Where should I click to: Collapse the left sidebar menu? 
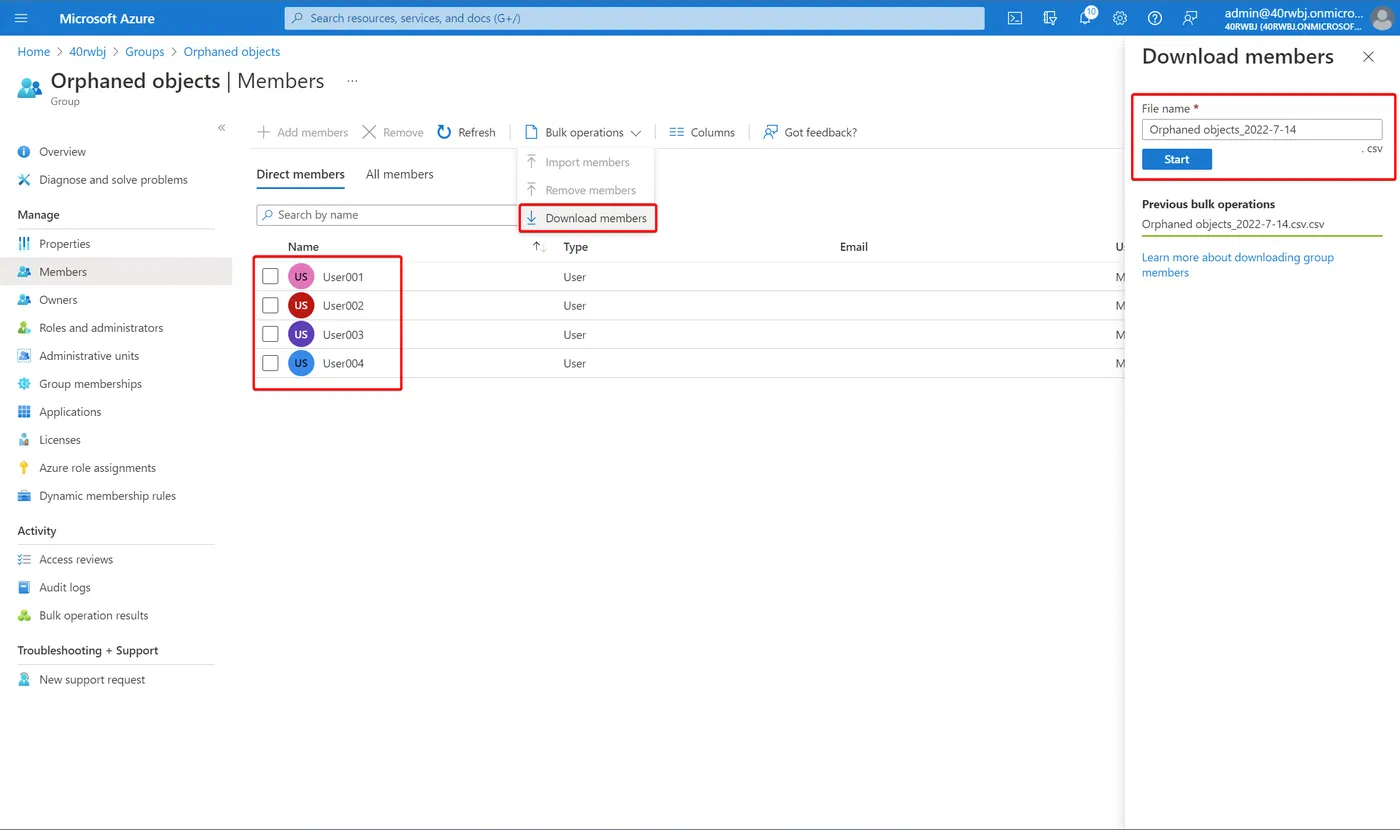tap(222, 128)
